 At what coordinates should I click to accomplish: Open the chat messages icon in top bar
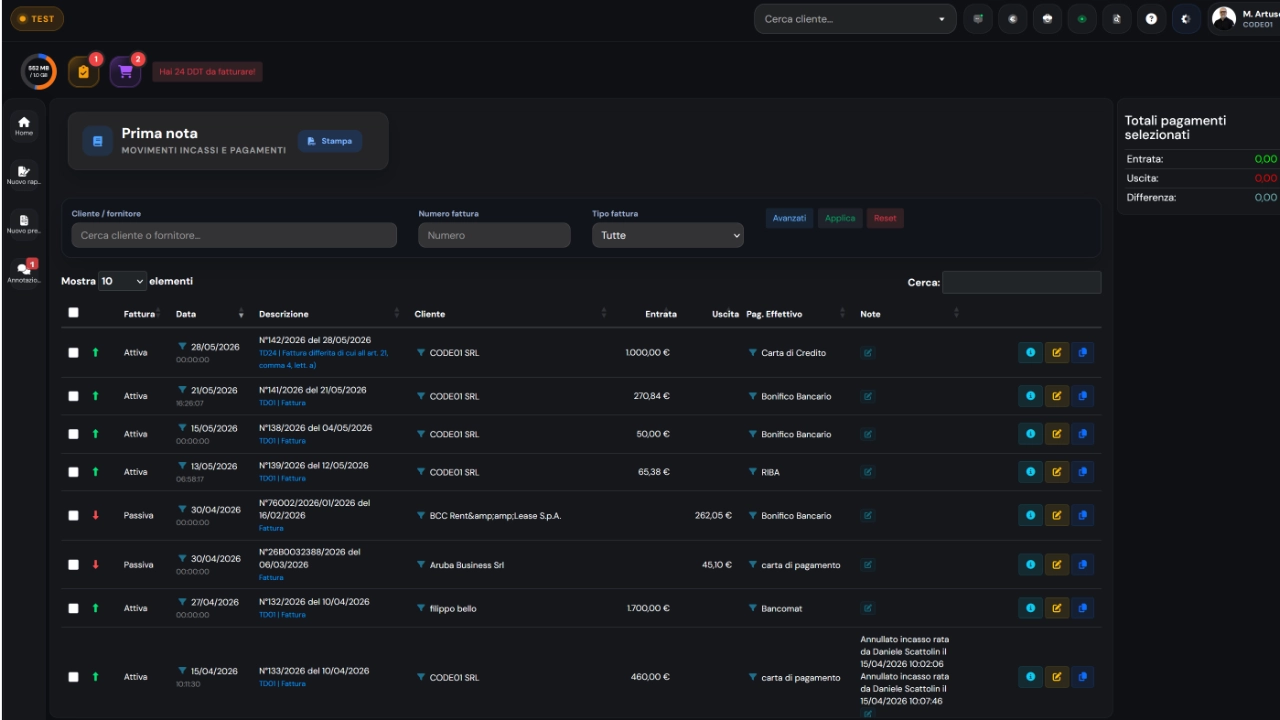pos(978,18)
